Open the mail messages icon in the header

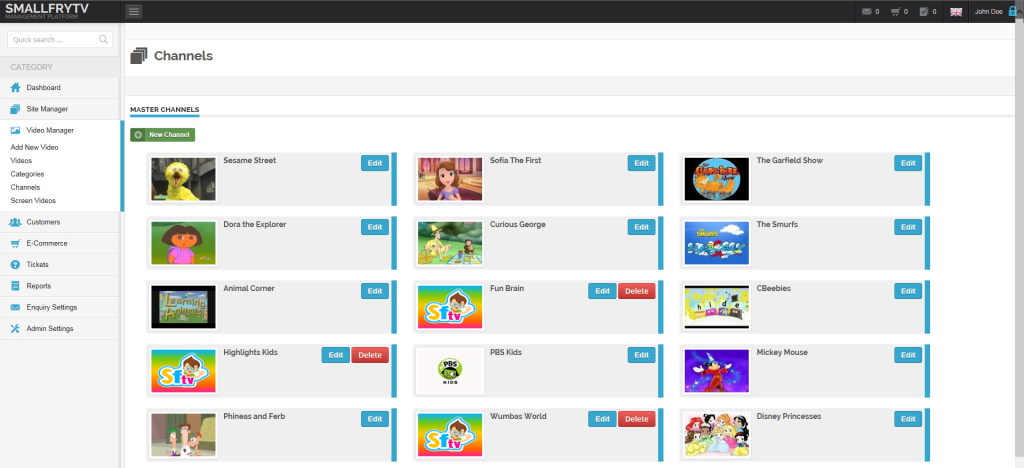click(x=867, y=12)
